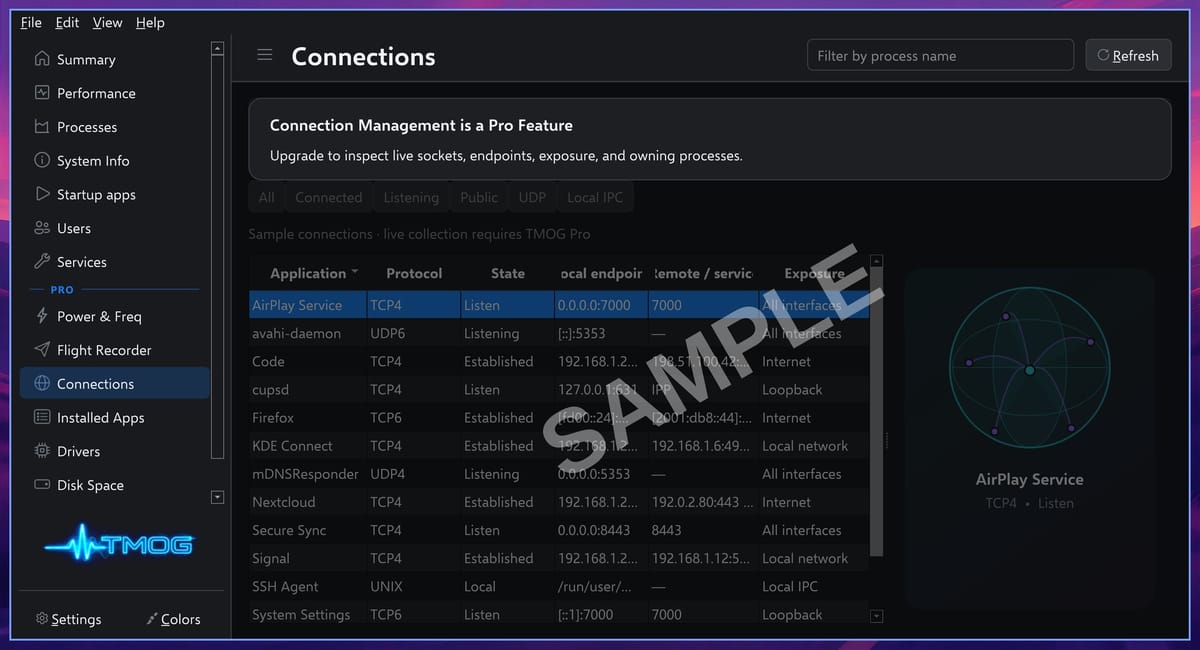Open the Flight Recorder plane icon

coord(42,350)
